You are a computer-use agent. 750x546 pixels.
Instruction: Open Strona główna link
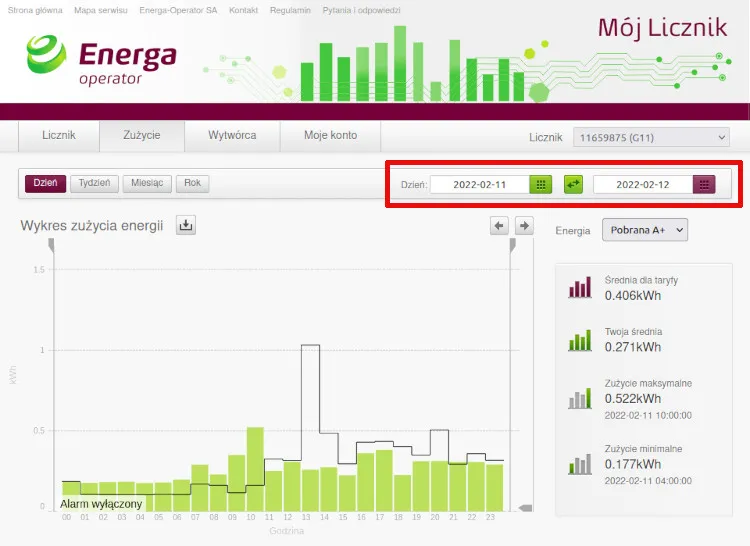point(35,10)
